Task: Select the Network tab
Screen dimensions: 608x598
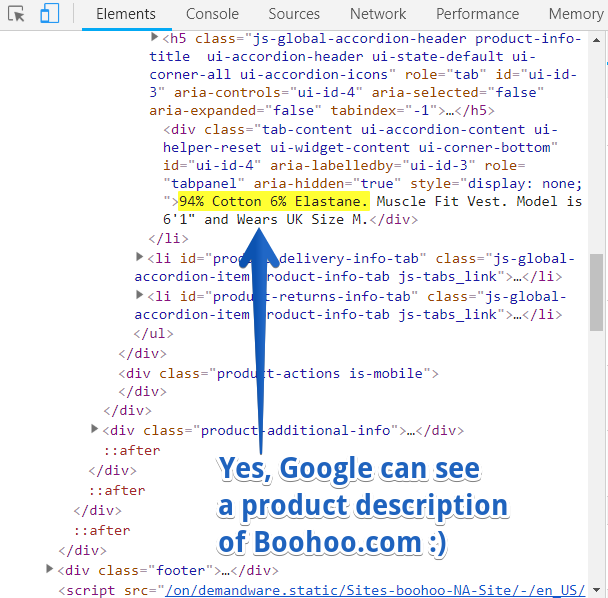Action: 378,14
